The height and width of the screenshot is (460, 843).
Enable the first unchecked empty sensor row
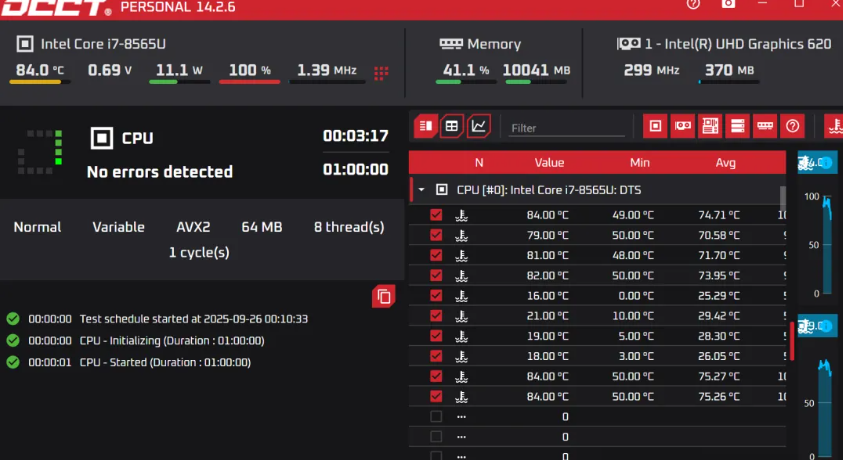[x=436, y=417]
